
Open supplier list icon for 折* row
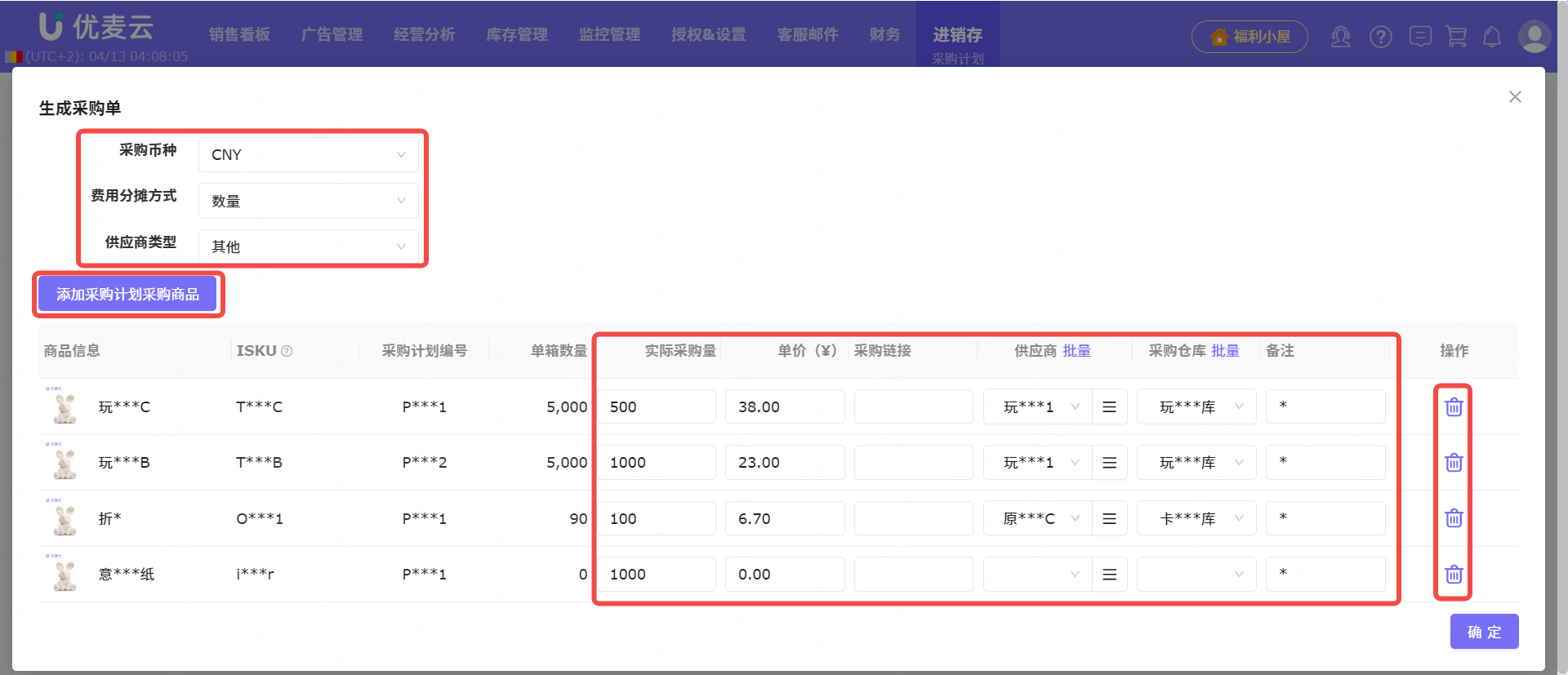tap(1109, 518)
